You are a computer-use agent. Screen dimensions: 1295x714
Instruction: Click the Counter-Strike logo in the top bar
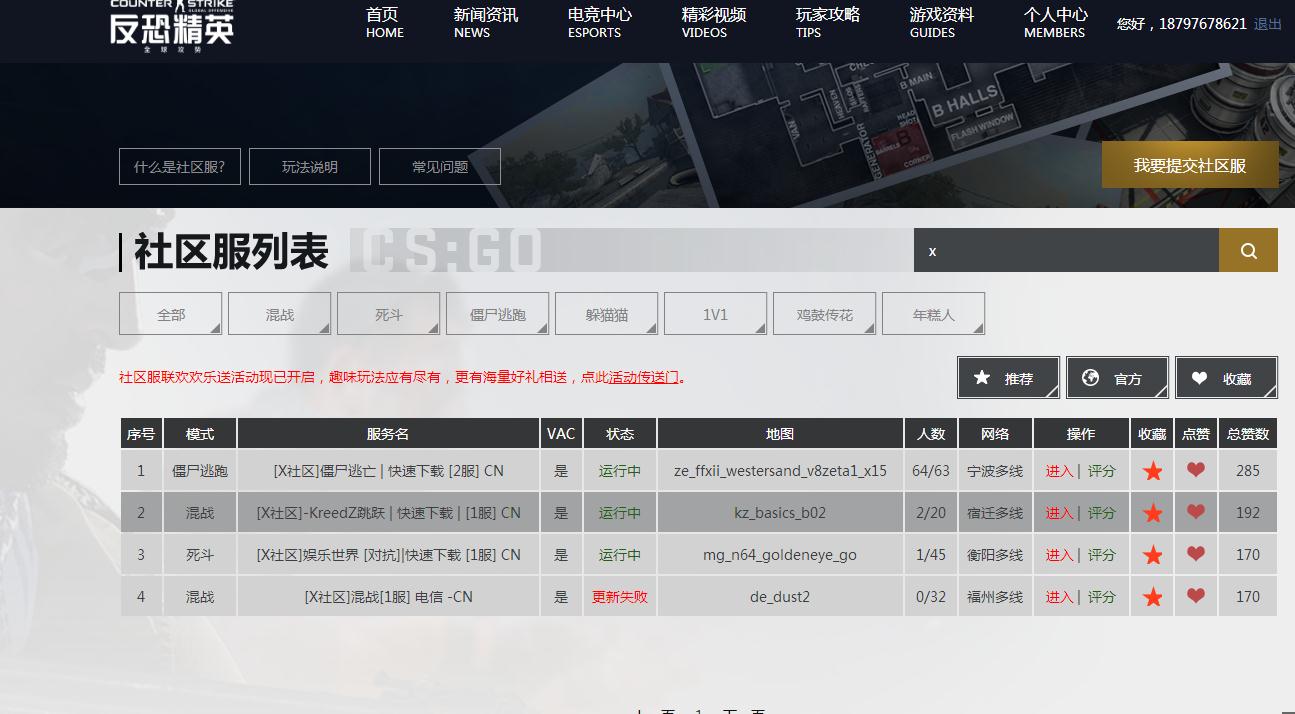tap(170, 28)
